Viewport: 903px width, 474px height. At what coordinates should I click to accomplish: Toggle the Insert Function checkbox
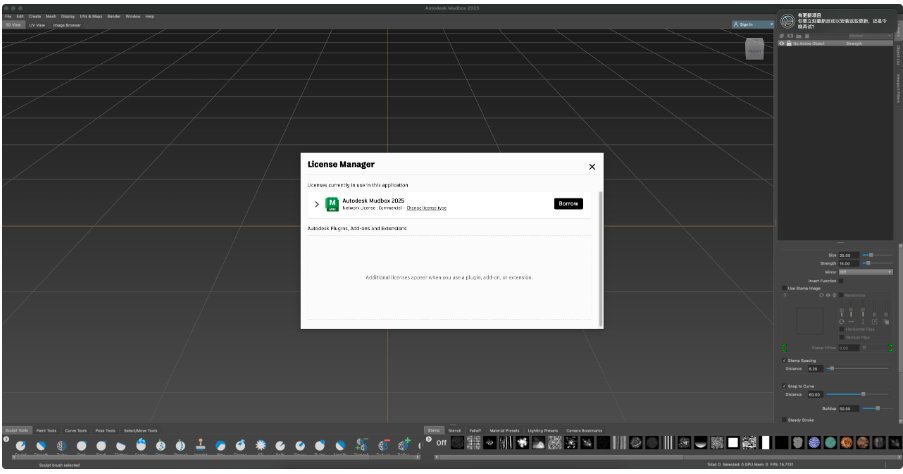(x=841, y=281)
